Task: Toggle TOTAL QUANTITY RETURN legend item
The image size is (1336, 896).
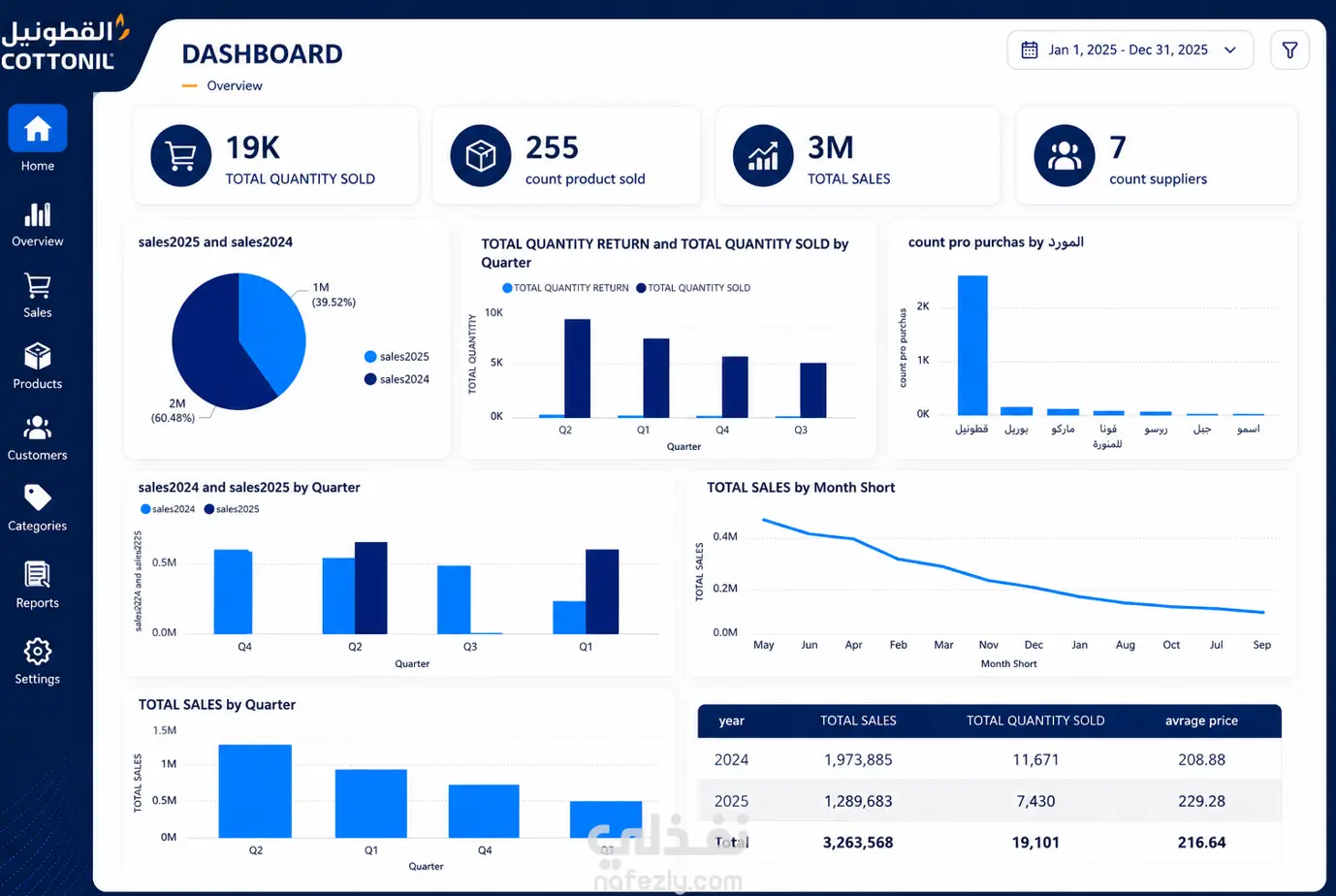Action: pyautogui.click(x=565, y=288)
